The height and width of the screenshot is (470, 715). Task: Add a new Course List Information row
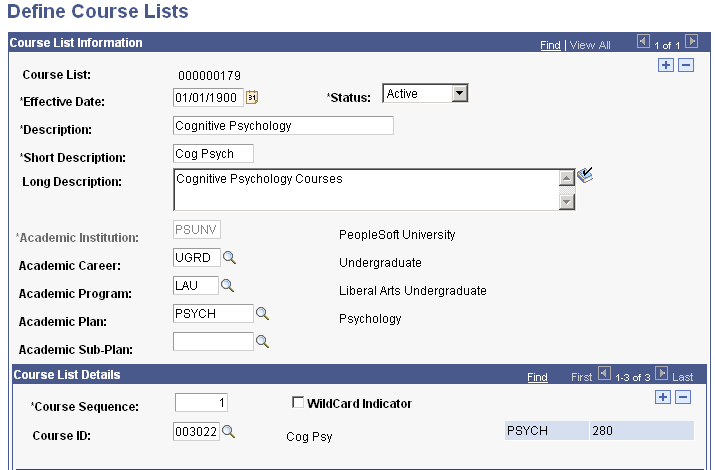(666, 65)
